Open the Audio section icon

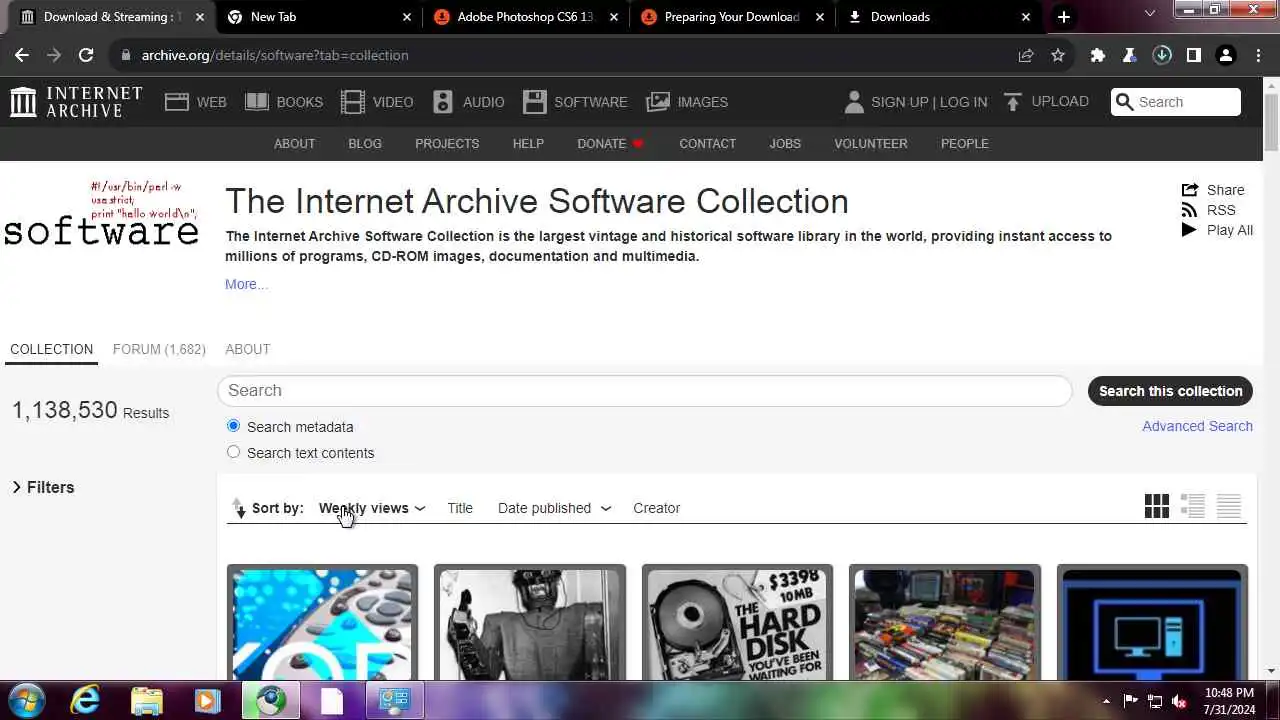[443, 102]
